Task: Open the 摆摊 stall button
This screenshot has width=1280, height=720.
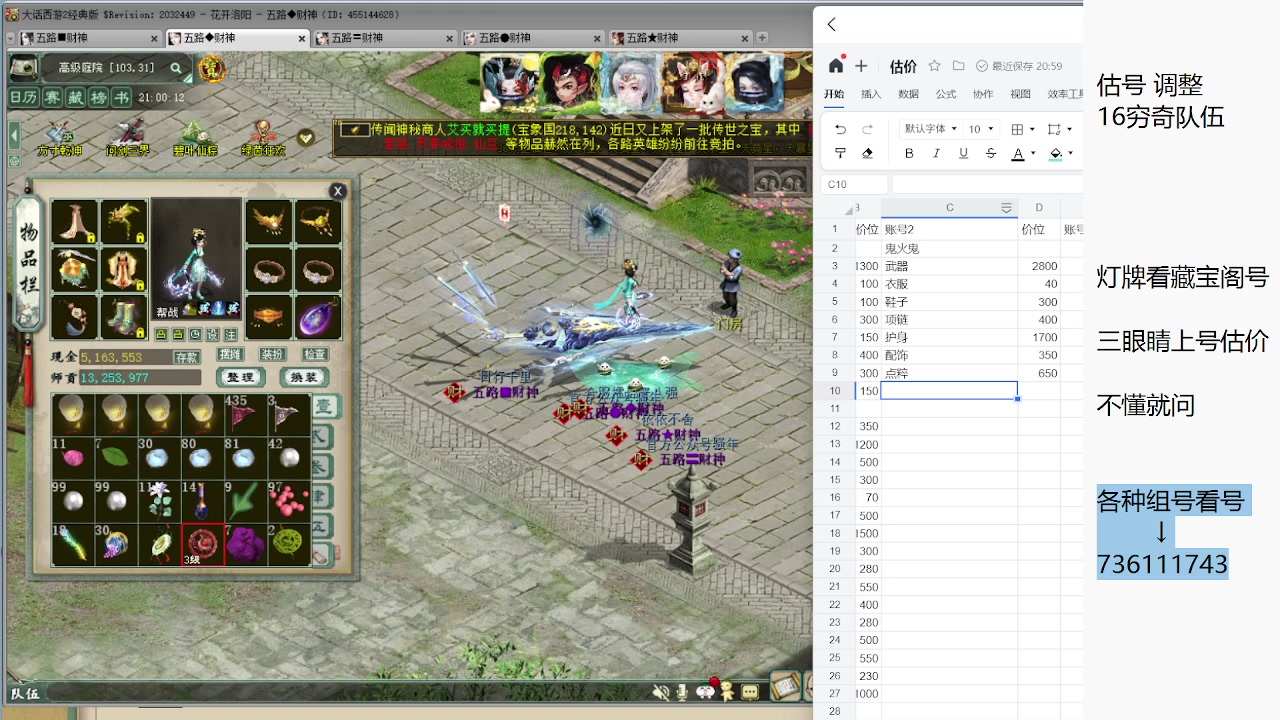Action: click(x=230, y=354)
